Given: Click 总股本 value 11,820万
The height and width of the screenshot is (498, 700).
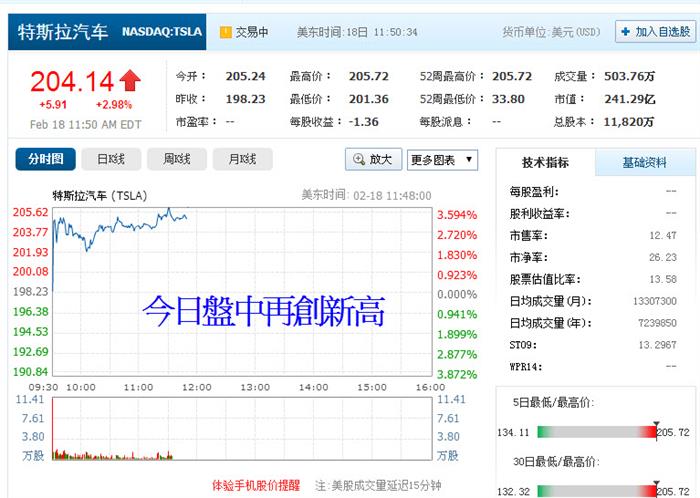Looking at the screenshot, I should point(629,122).
